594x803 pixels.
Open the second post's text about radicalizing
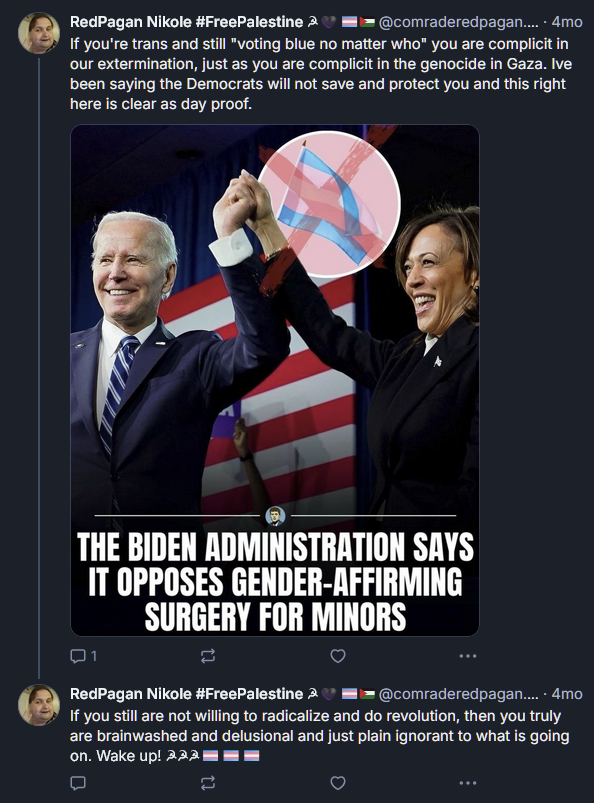click(320, 735)
